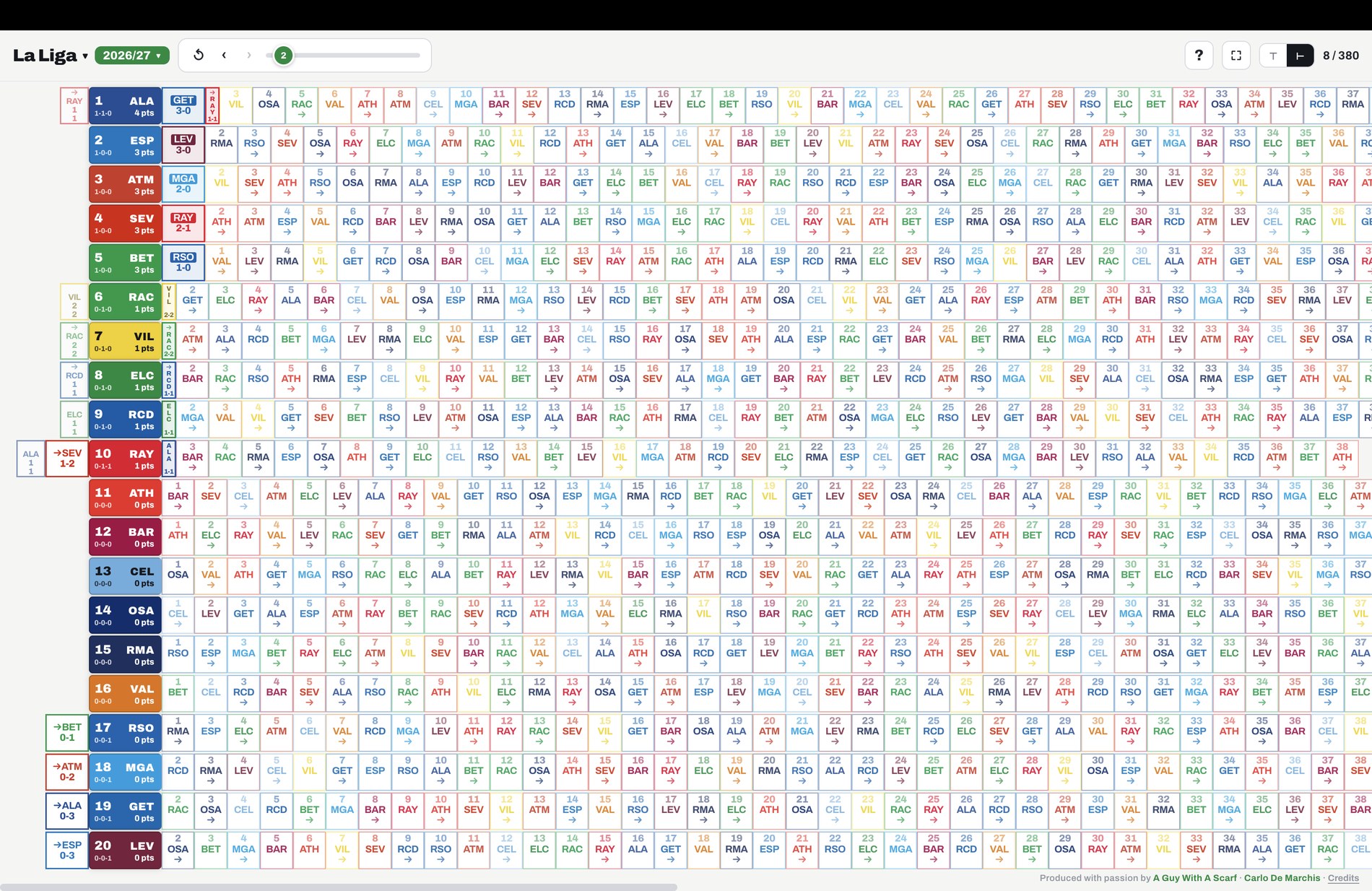Viewport: 1372px width, 891px height.
Task: Click the MGA 2-0 result in ATM row
Action: pos(183,184)
